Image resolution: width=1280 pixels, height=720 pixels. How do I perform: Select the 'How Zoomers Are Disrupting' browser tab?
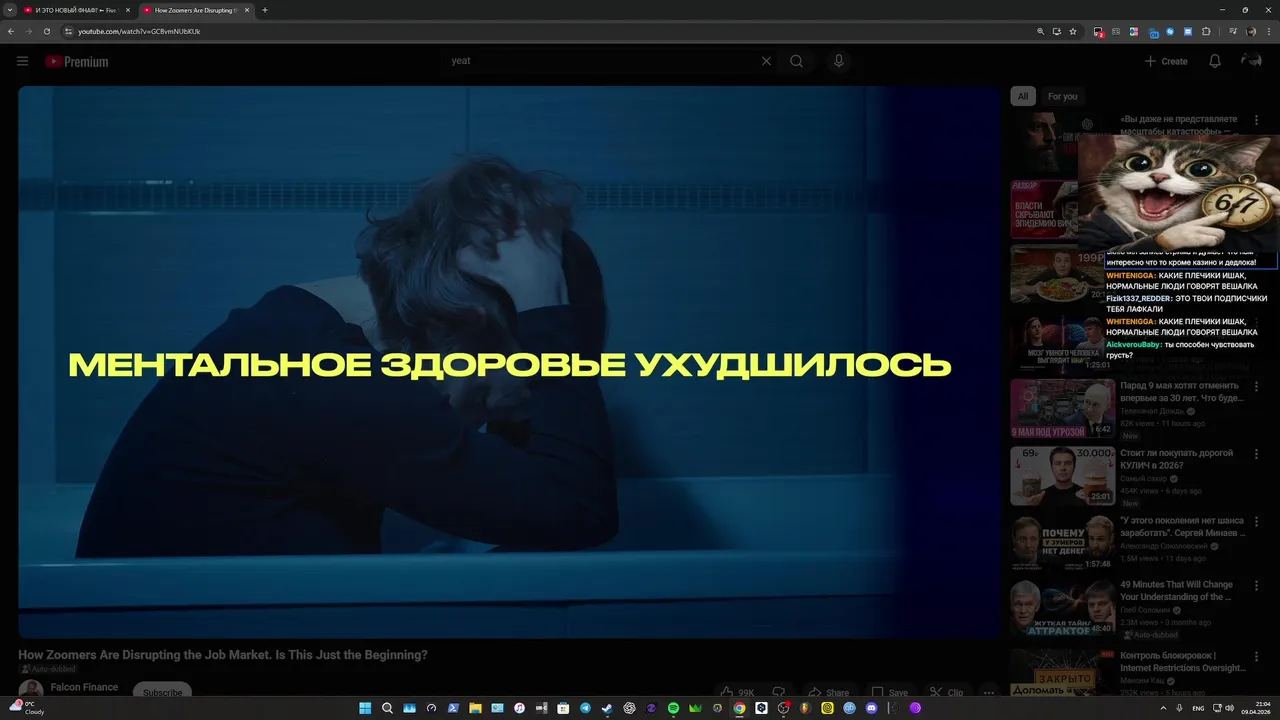[x=195, y=10]
